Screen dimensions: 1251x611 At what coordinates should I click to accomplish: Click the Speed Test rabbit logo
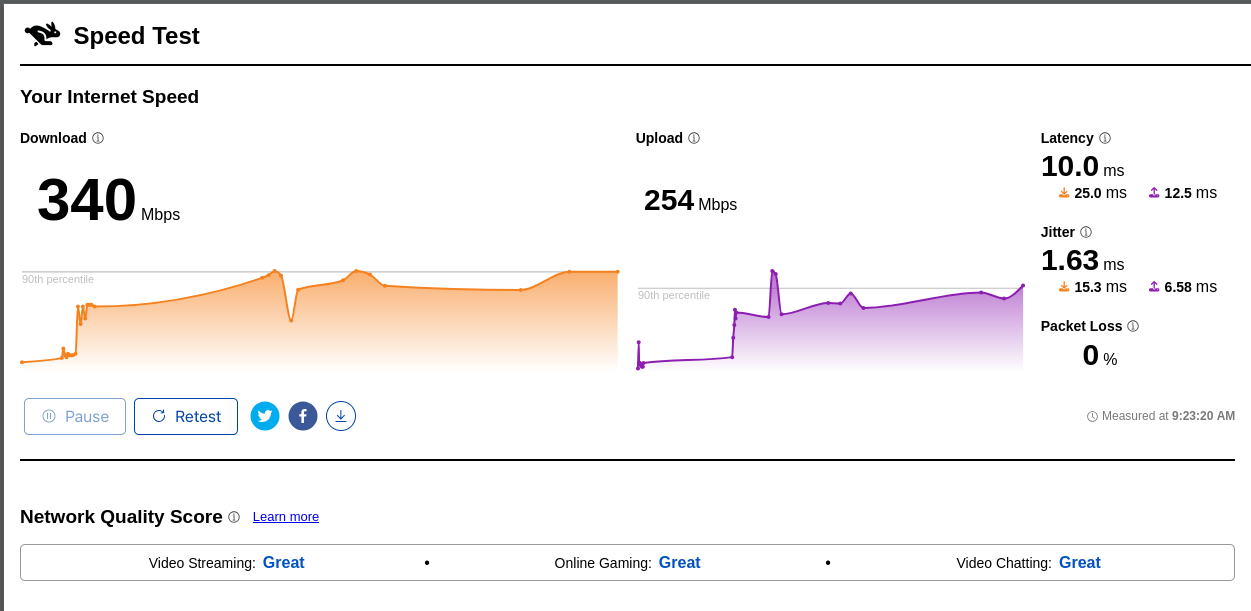pos(42,35)
